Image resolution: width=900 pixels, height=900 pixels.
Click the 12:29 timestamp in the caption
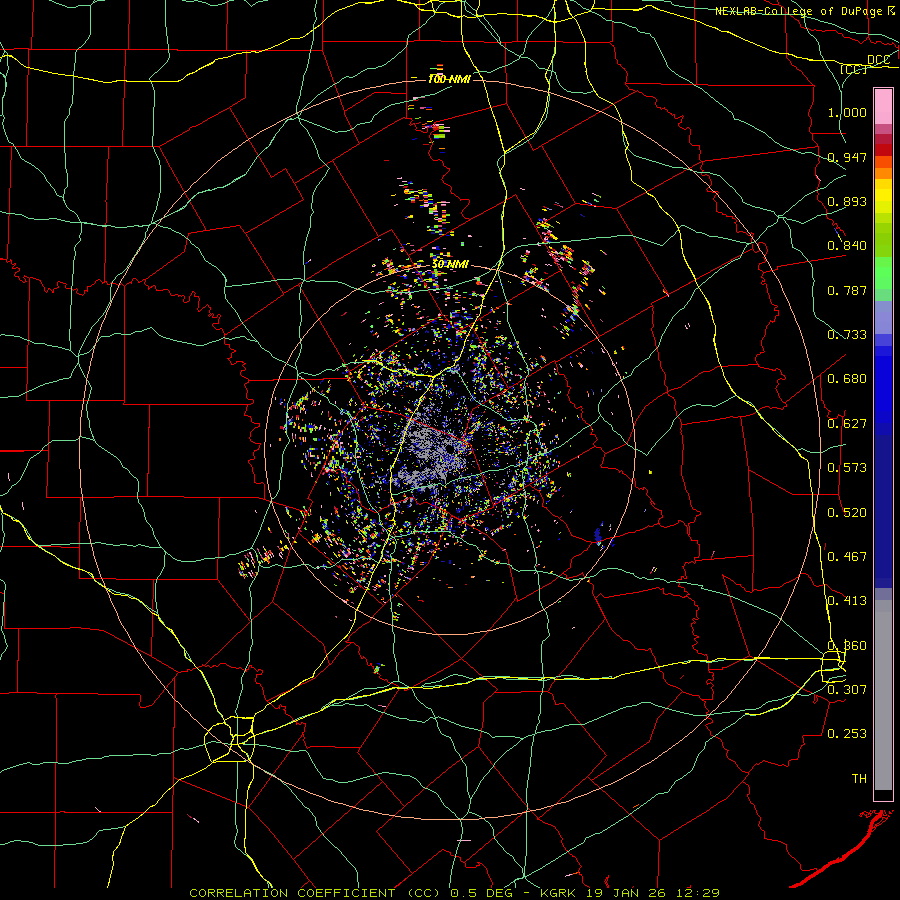coord(698,893)
